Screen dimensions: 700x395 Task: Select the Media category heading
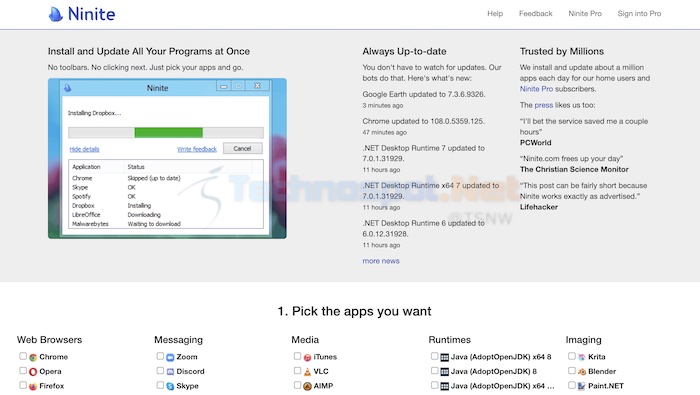tap(305, 340)
